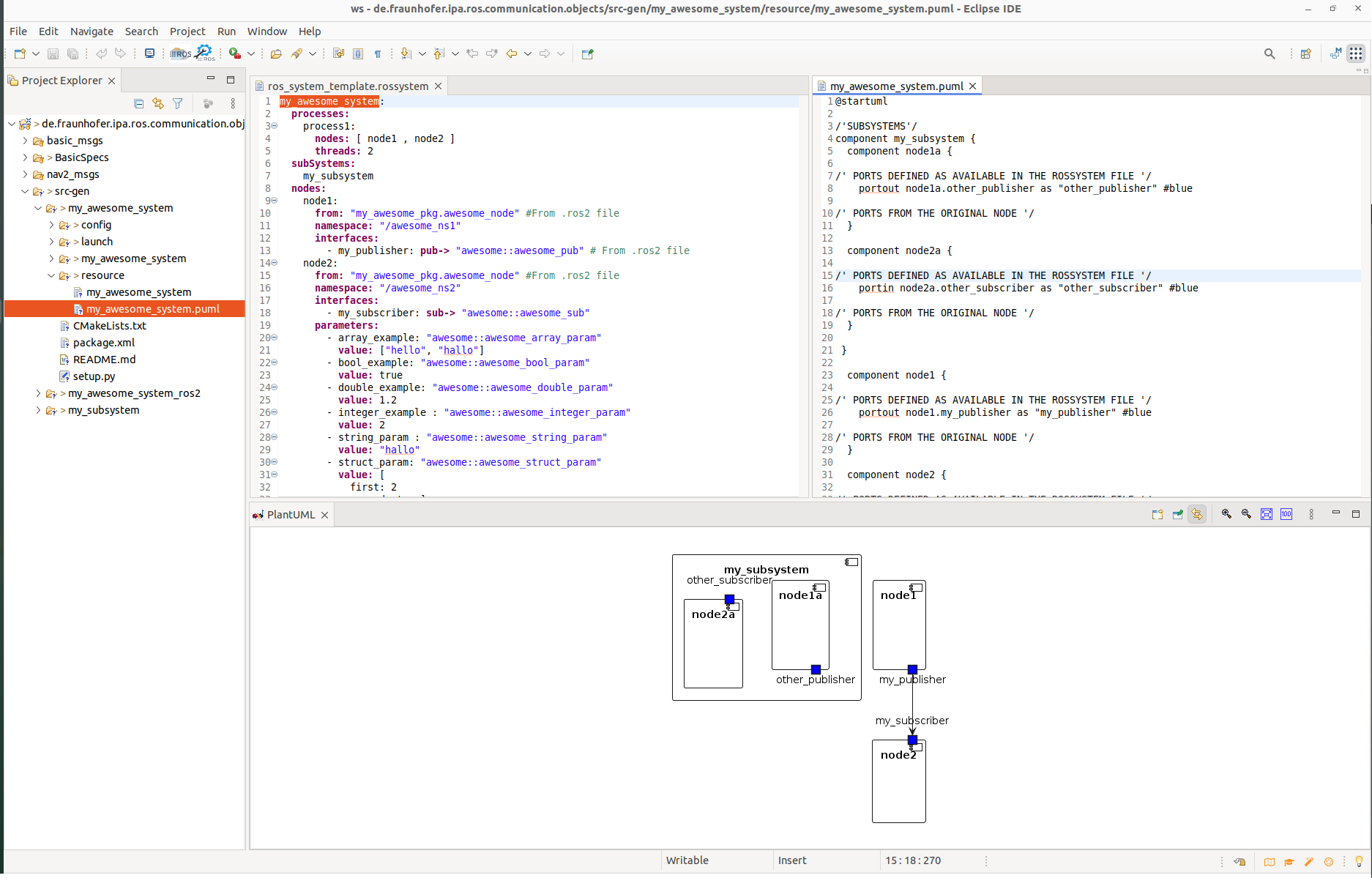Toggle pin on the PlantUML view
Image resolution: width=1372 pixels, height=878 pixels.
pos(1177,514)
